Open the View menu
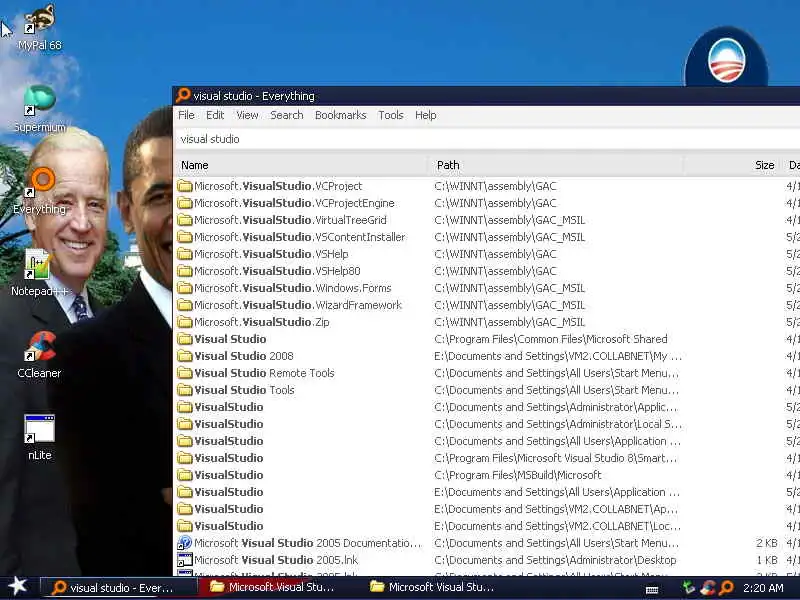Viewport: 800px width, 600px height. pyautogui.click(x=247, y=115)
